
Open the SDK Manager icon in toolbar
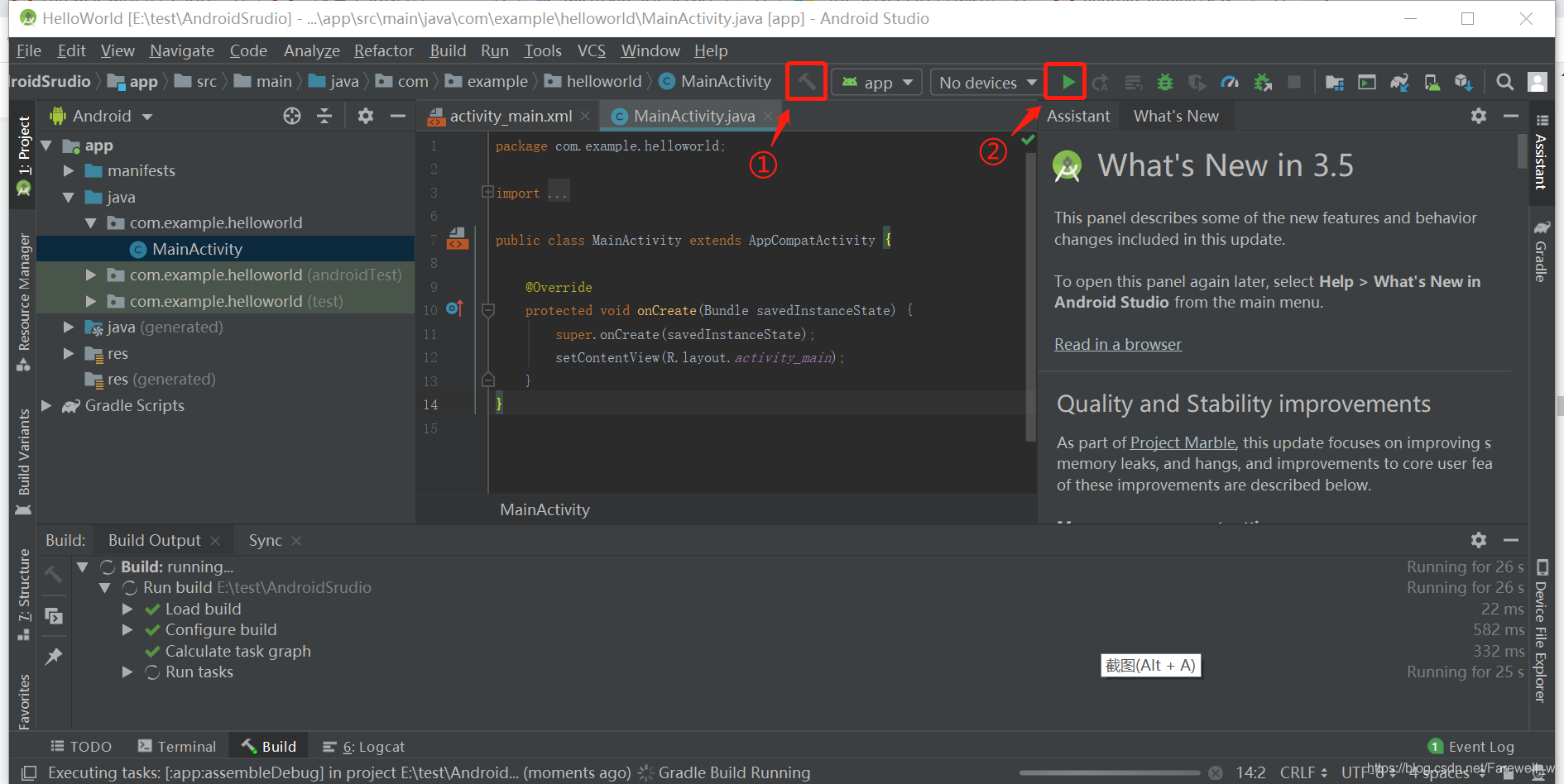click(x=1464, y=82)
